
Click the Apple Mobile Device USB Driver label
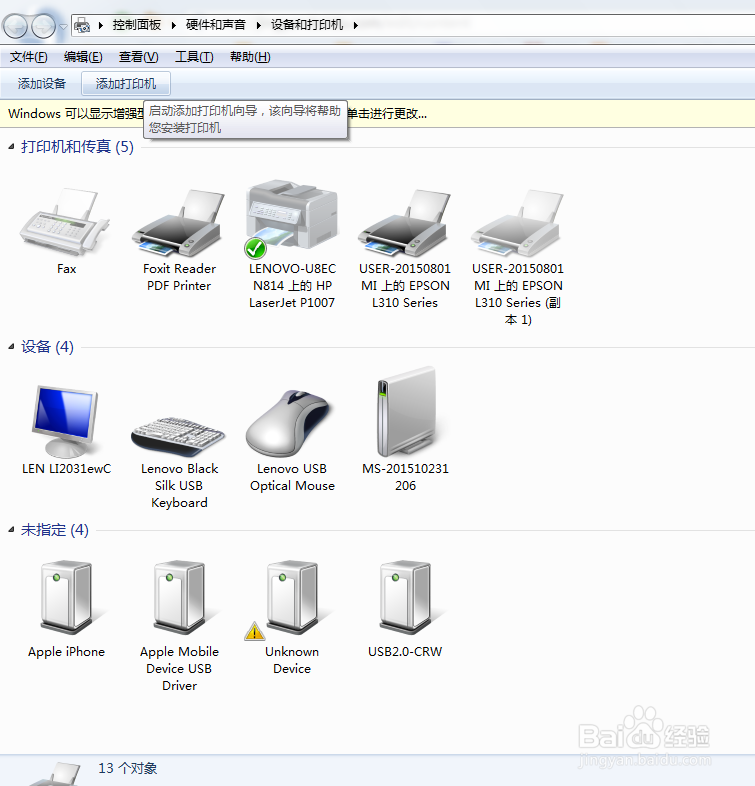(179, 669)
